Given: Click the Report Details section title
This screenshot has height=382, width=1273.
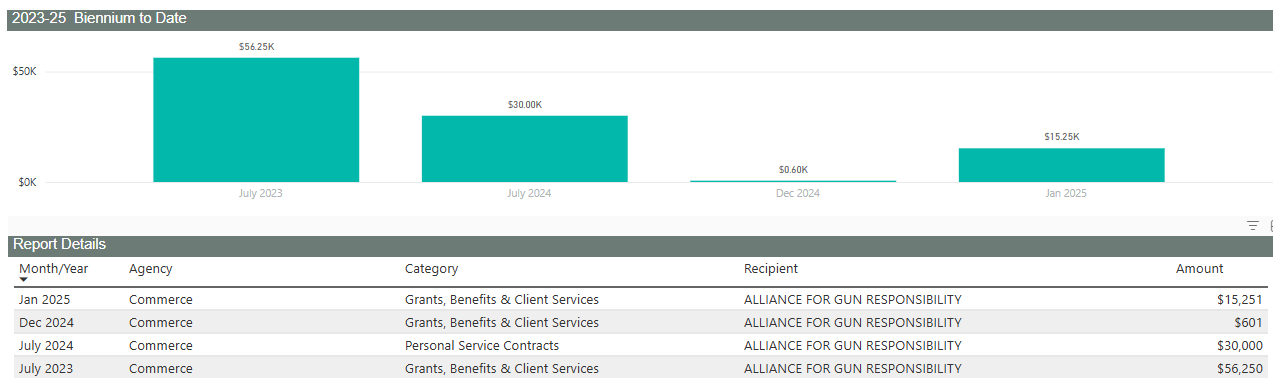Looking at the screenshot, I should click(x=59, y=244).
